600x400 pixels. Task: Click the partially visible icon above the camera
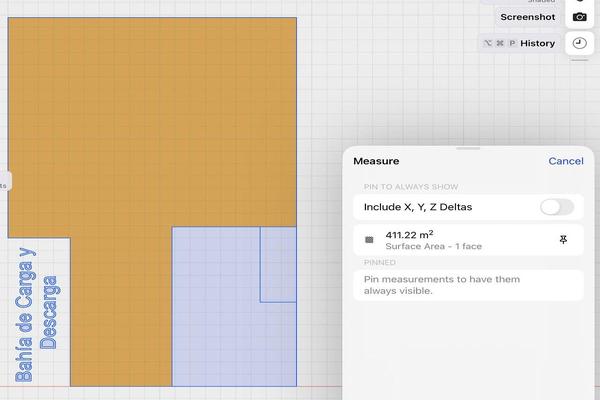click(x=579, y=1)
